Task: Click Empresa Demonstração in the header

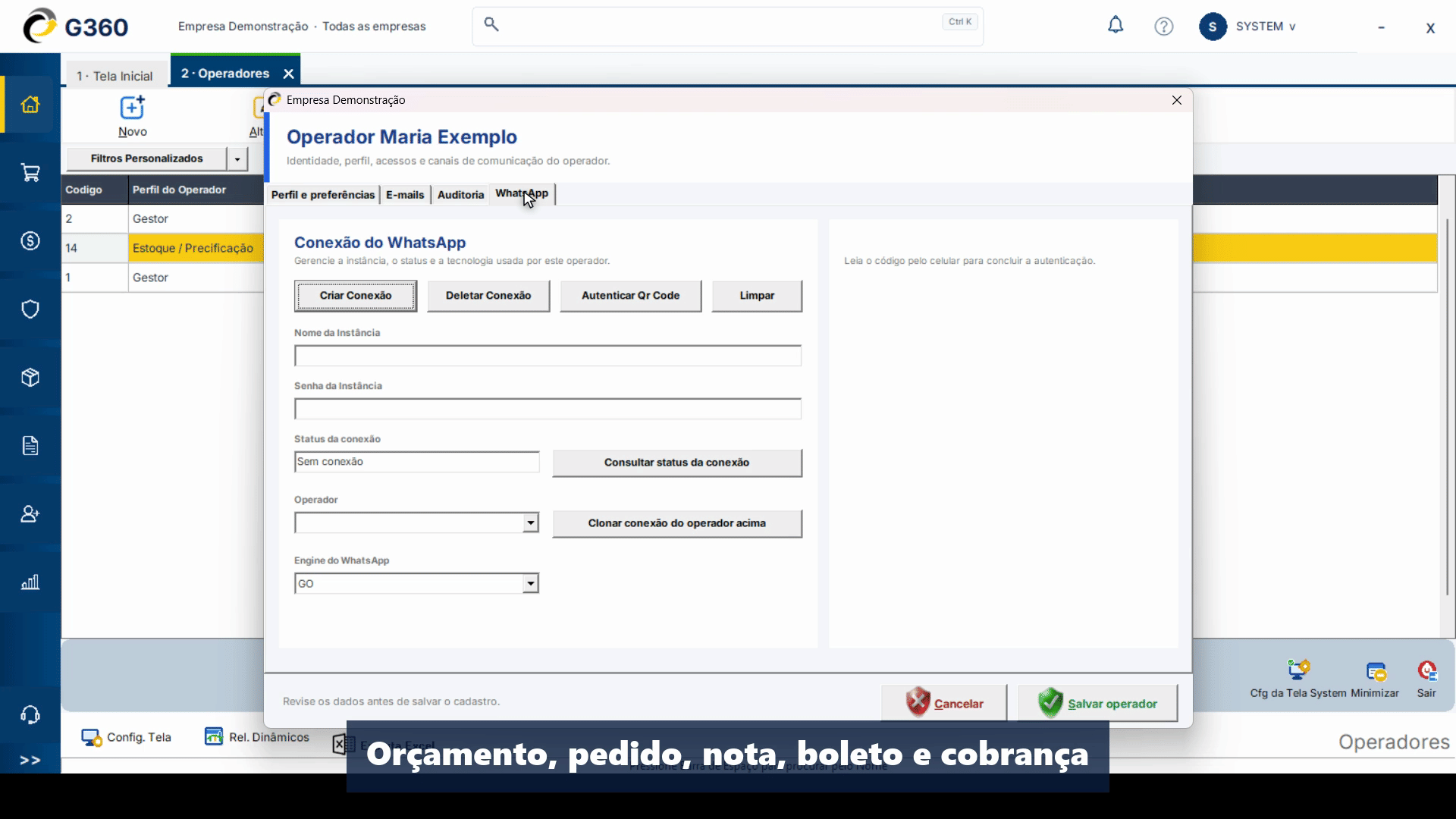Action: (243, 27)
